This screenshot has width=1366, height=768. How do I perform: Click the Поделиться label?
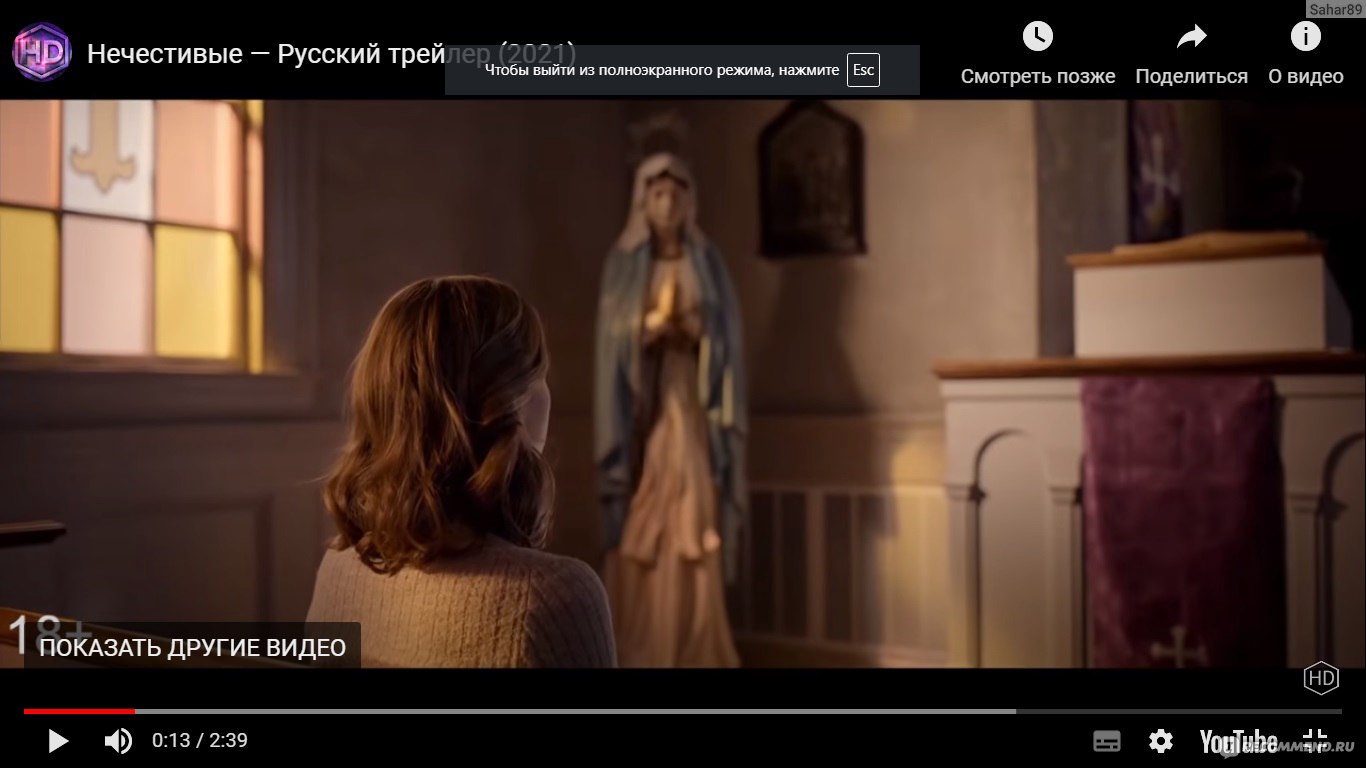pyautogui.click(x=1191, y=77)
